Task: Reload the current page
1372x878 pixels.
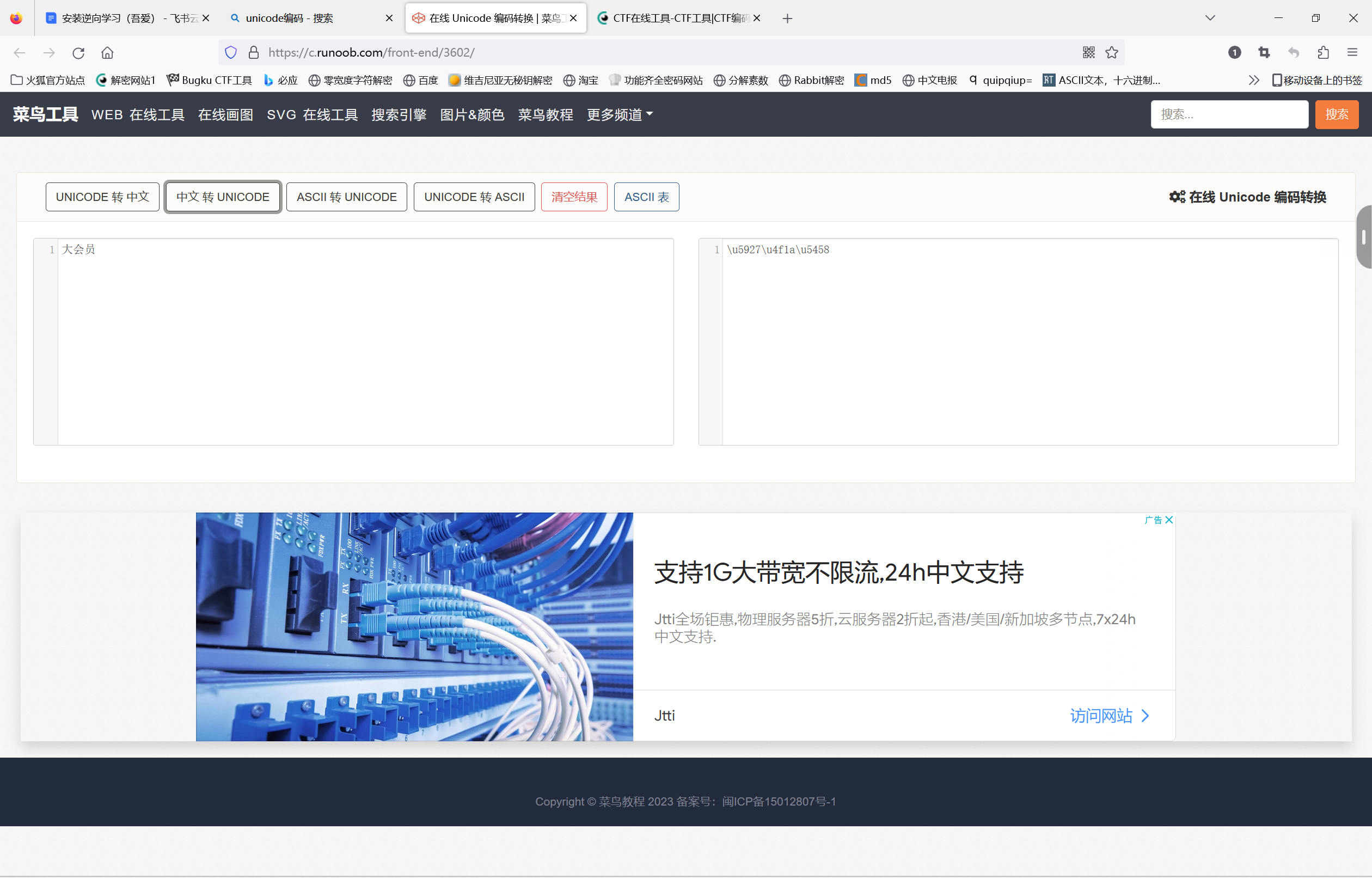Action: tap(78, 53)
